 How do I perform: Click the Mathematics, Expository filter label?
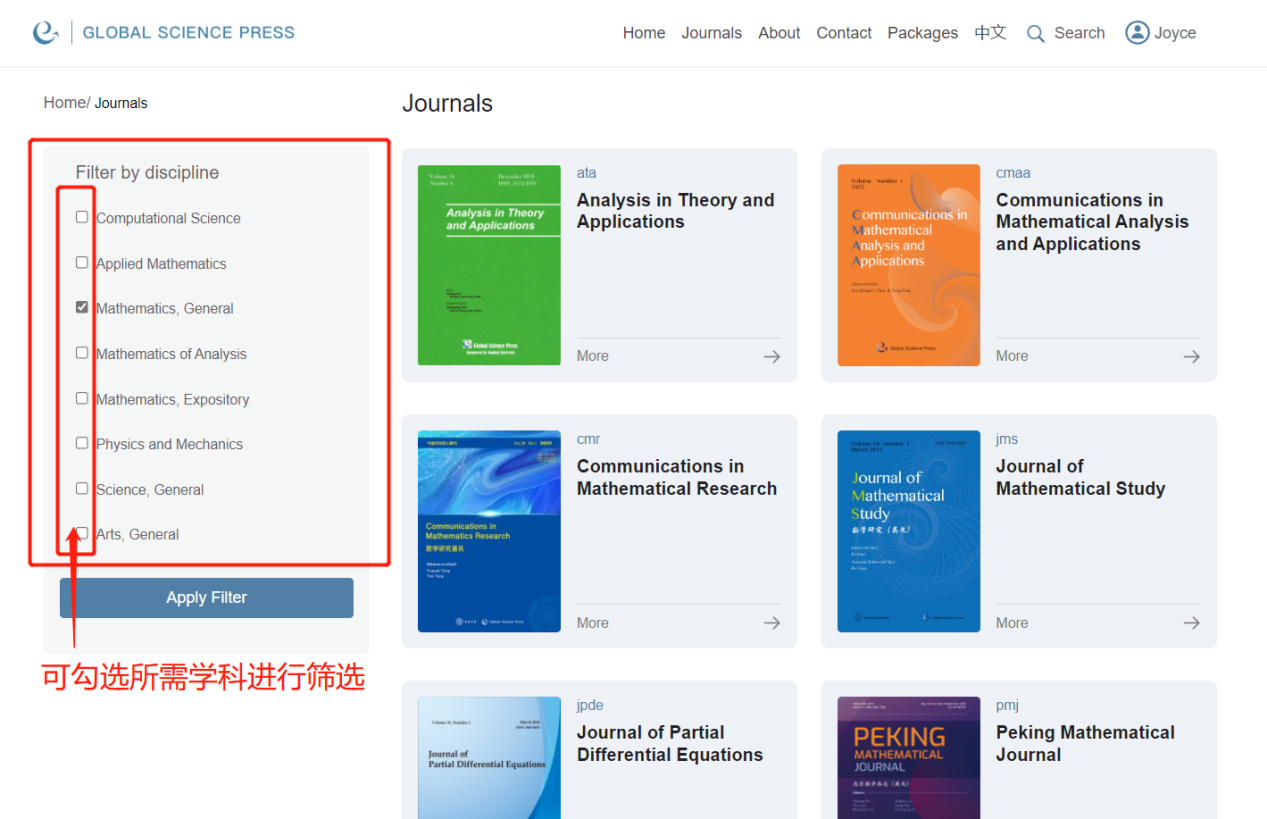coord(173,399)
